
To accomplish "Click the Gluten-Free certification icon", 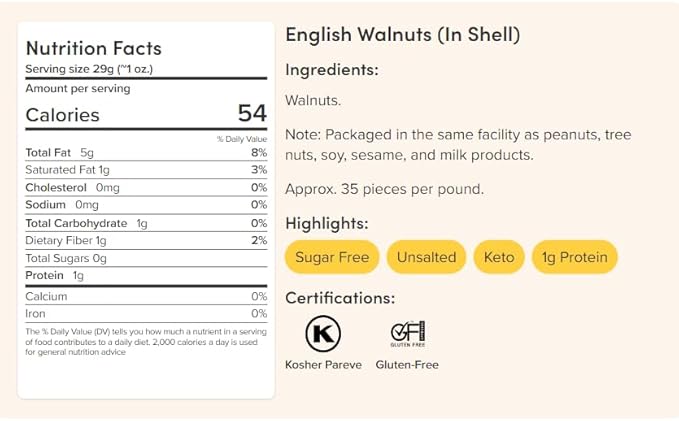I will click(x=407, y=334).
